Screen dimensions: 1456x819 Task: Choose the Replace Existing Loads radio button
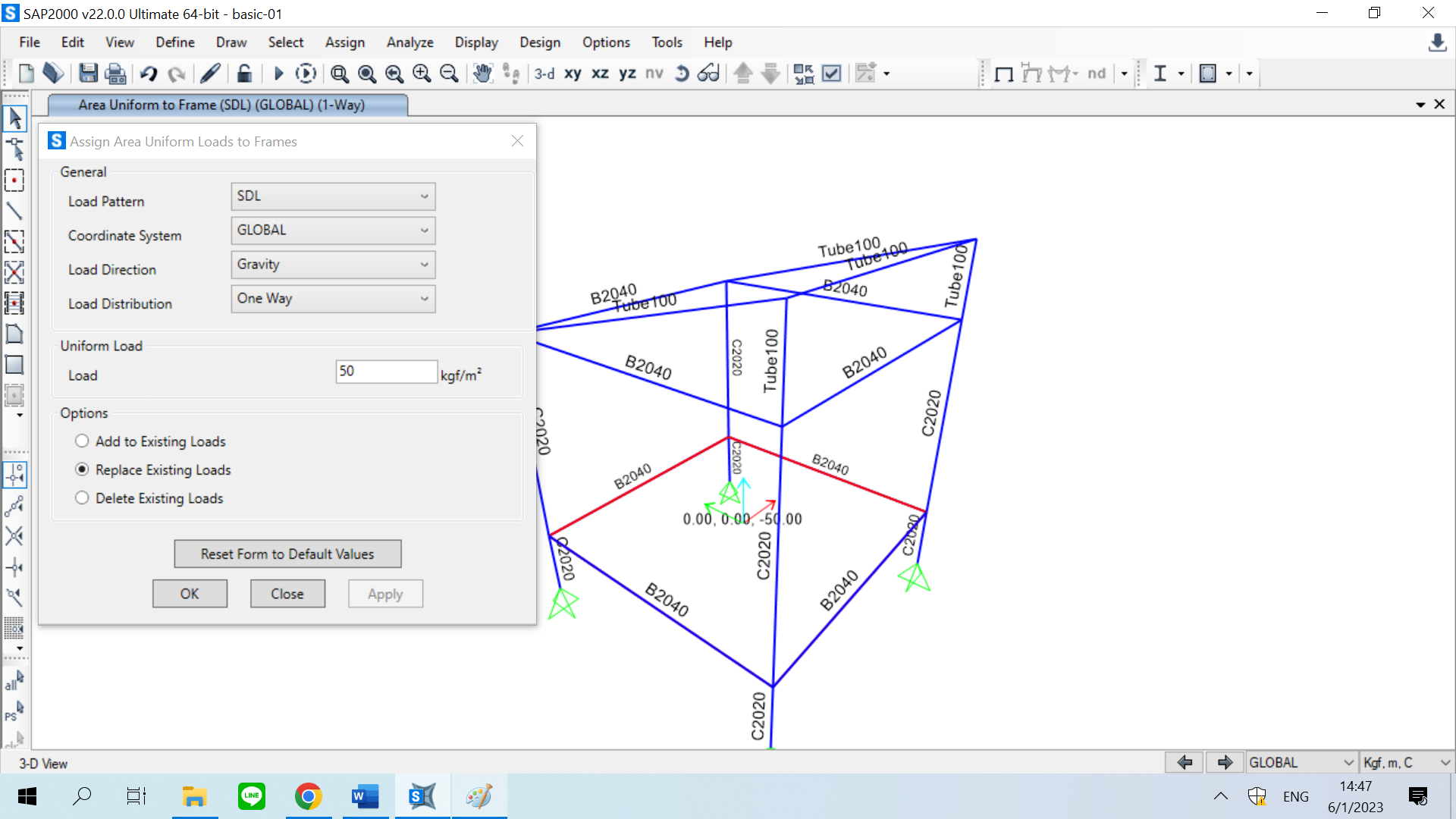pyautogui.click(x=82, y=469)
